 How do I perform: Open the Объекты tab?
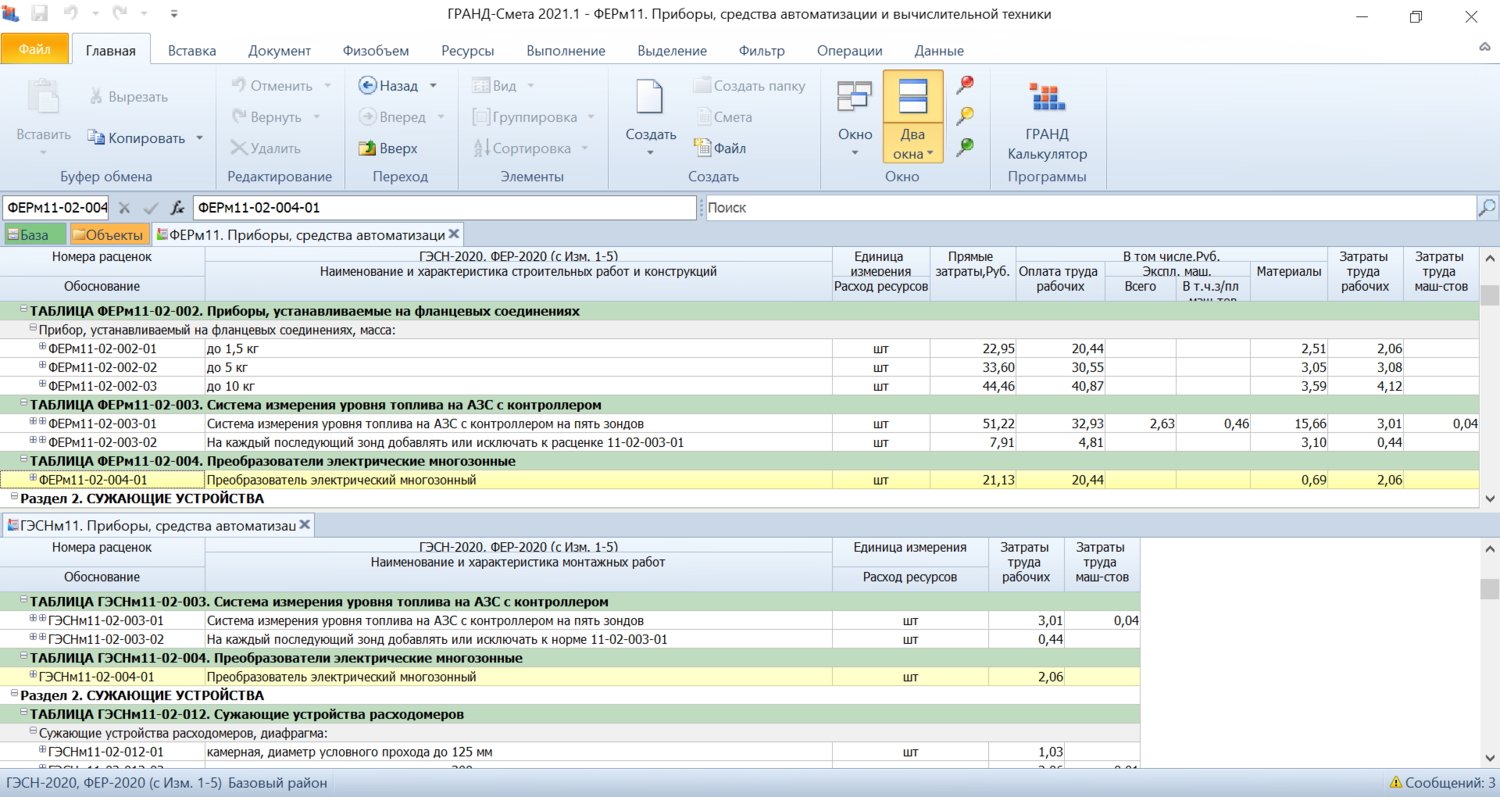tap(107, 234)
